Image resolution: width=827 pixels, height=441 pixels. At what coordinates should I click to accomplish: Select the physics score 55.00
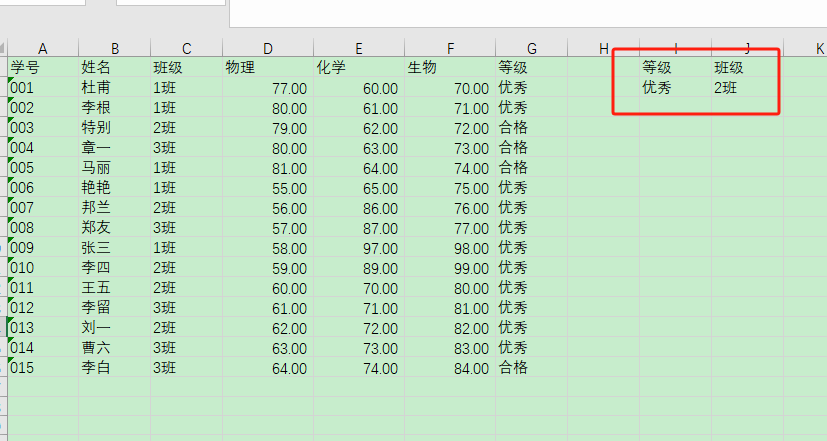tap(267, 187)
